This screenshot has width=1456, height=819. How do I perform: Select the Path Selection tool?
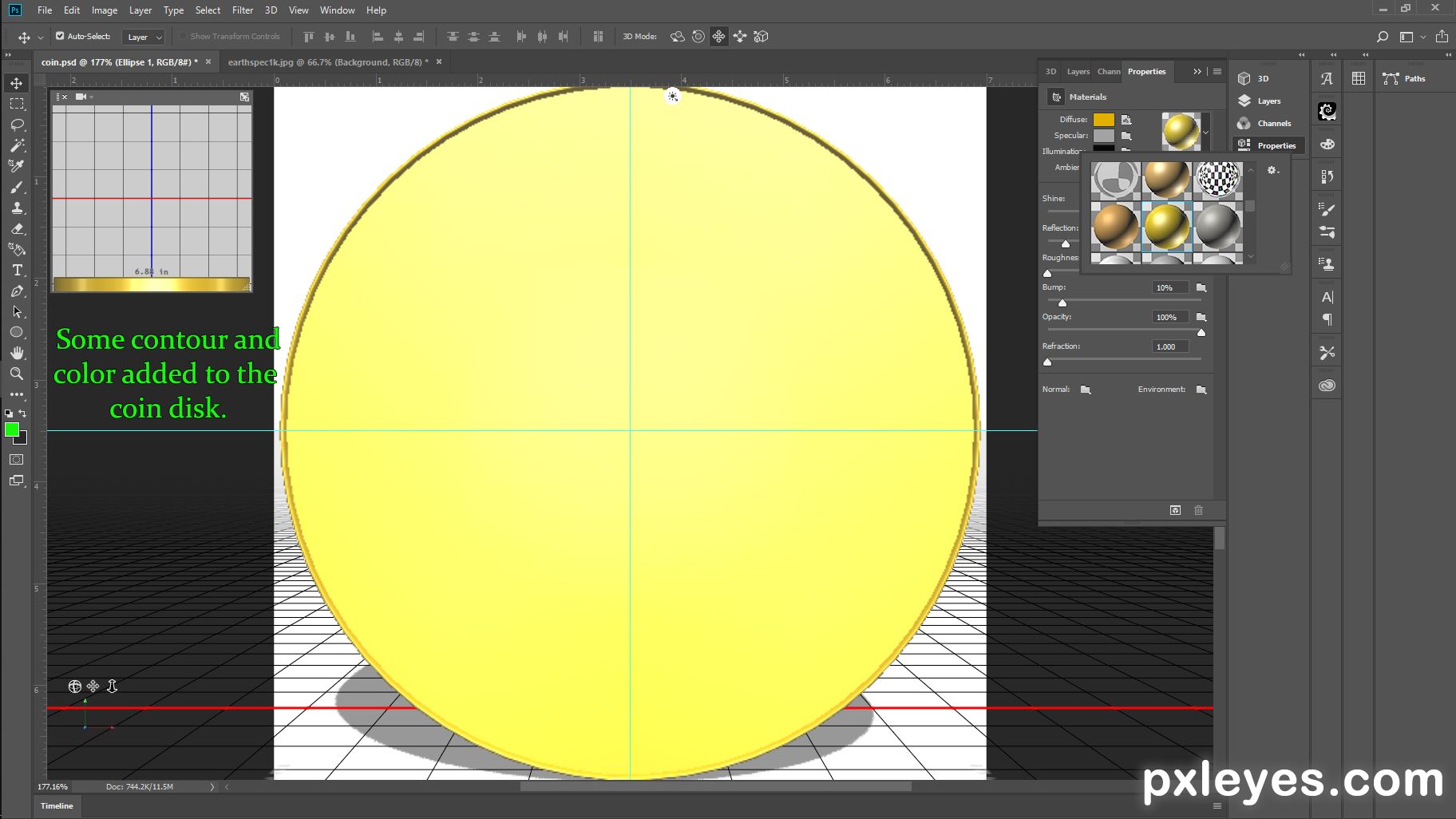pyautogui.click(x=17, y=311)
